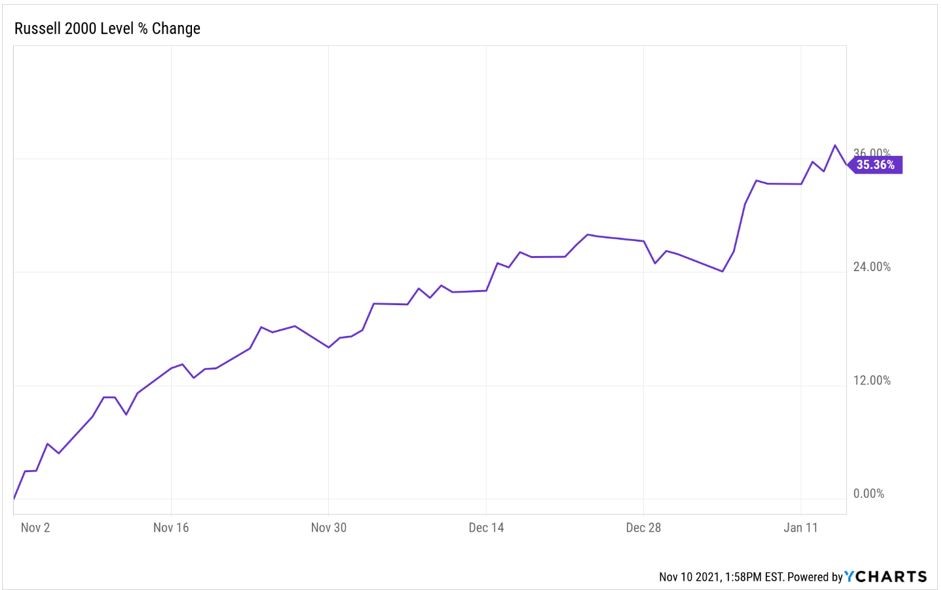Select the Nov 2 x-axis label
941x590 pixels.
(35, 526)
